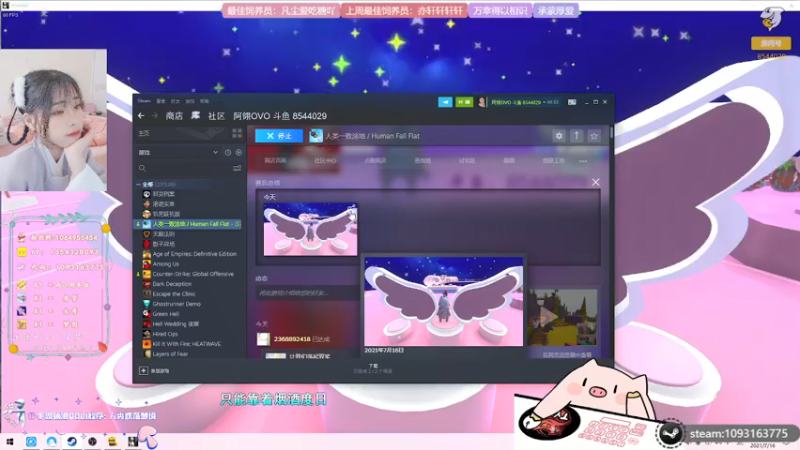
Task: Click the Among Us game icon
Action: [x=146, y=264]
